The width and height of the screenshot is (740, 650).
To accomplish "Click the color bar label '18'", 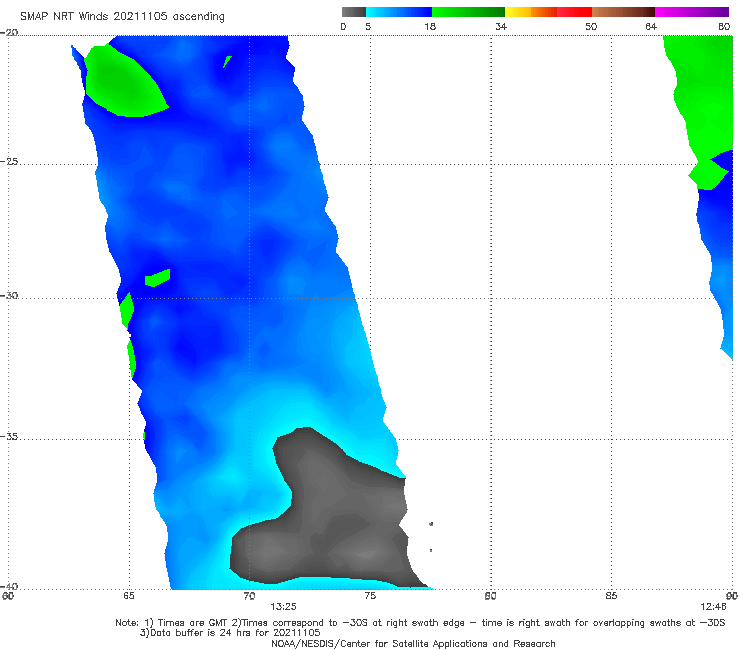I will [430, 26].
